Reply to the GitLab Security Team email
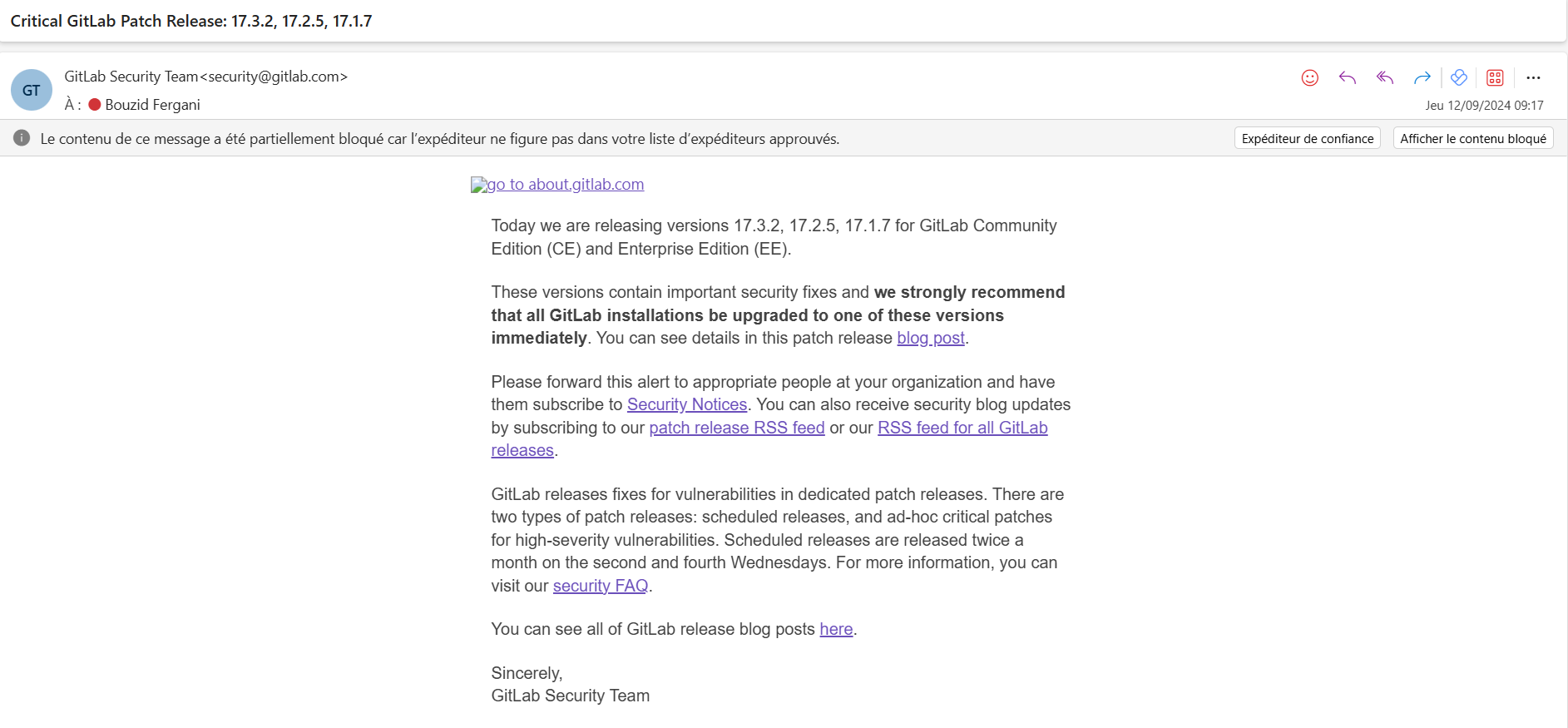This screenshot has height=728, width=1568. click(1348, 77)
